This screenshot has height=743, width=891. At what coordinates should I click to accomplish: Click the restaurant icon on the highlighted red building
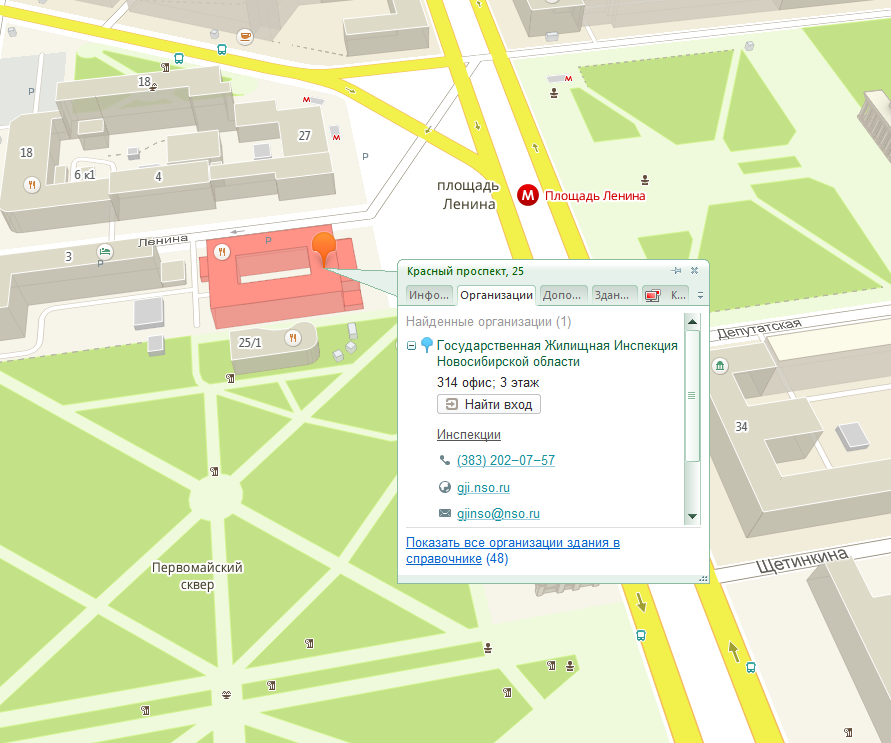click(x=222, y=251)
